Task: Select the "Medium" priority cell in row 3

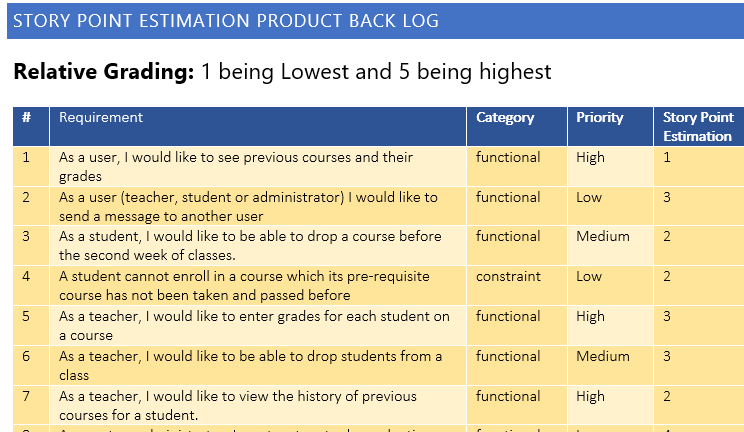Action: point(603,236)
